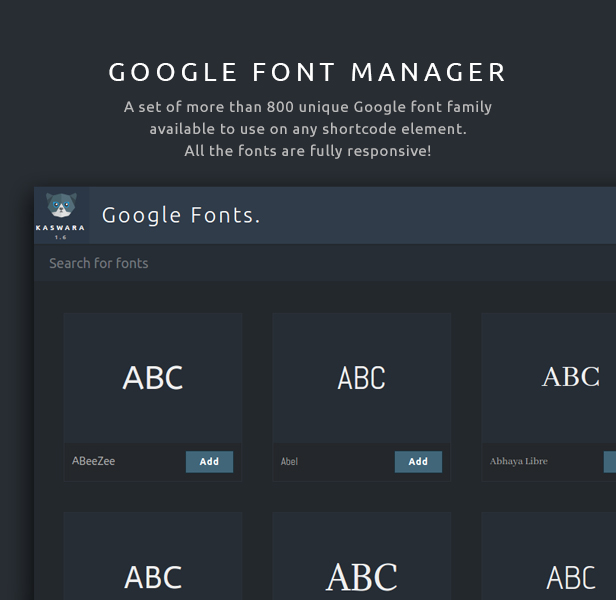
Task: Click the Abhaya Libre font name
Action: (519, 461)
